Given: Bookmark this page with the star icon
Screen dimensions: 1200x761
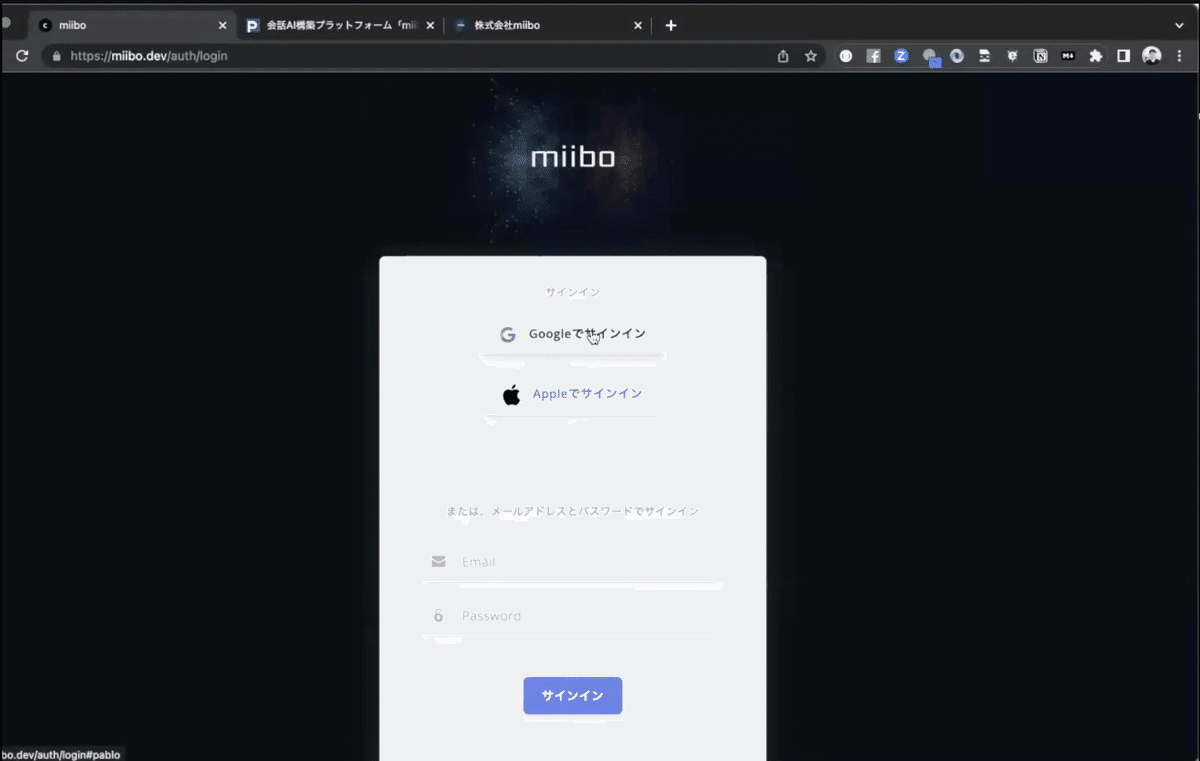Looking at the screenshot, I should [x=811, y=56].
